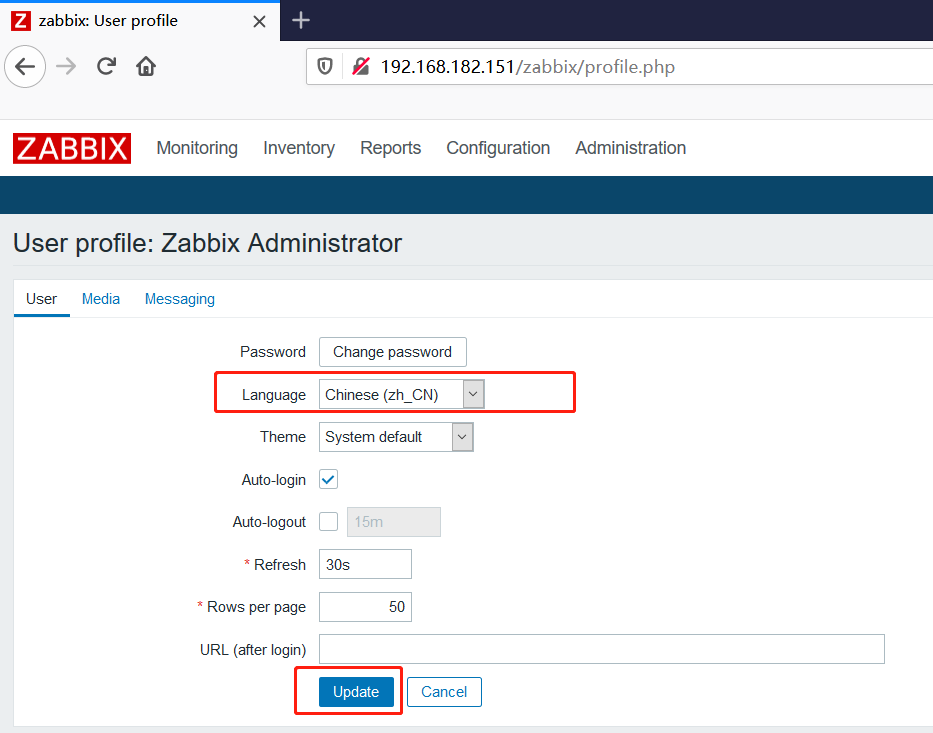
Task: Toggle the Auto-login checkbox
Action: [328, 479]
